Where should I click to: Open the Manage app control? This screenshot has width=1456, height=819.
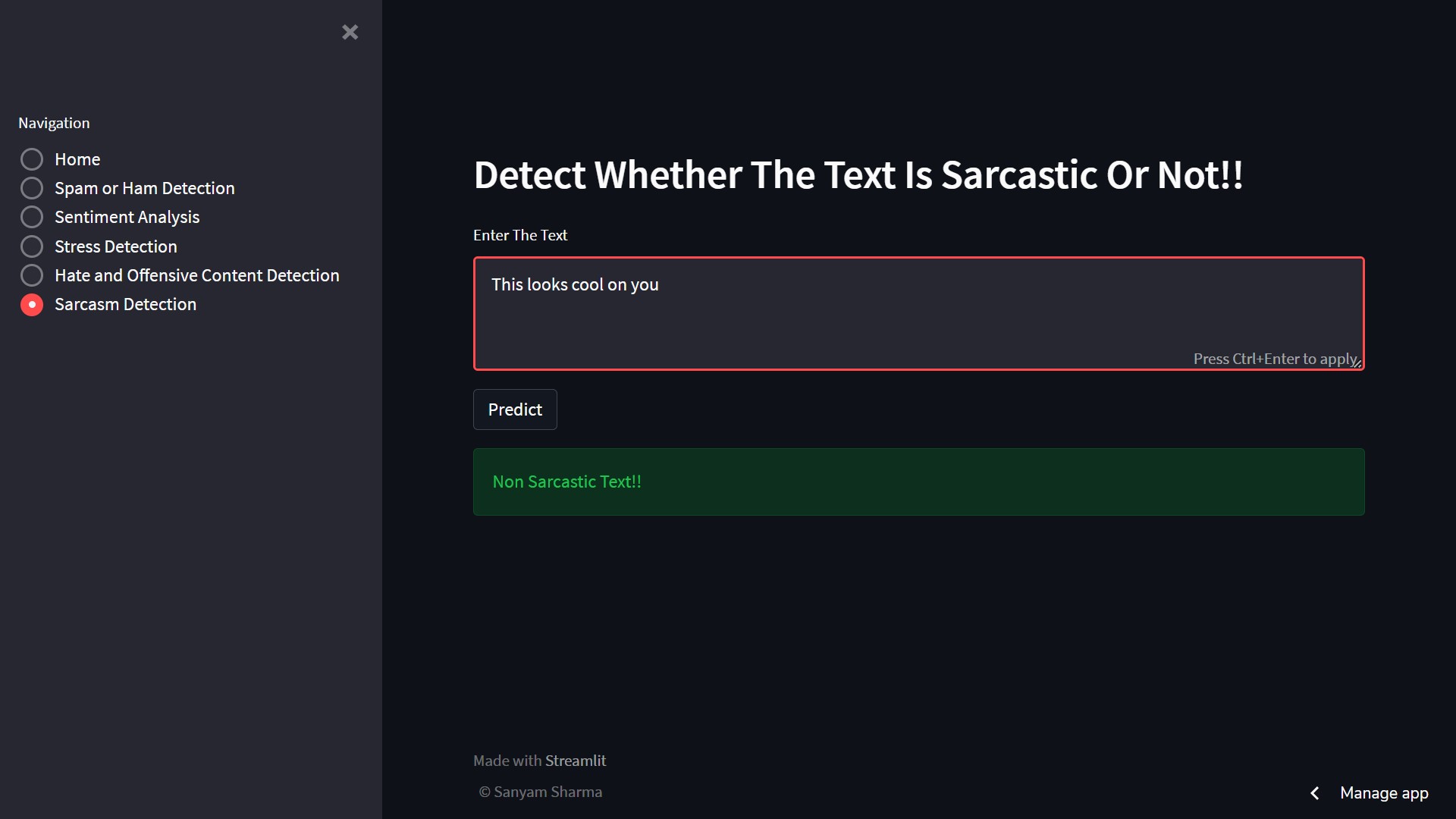point(1384,792)
